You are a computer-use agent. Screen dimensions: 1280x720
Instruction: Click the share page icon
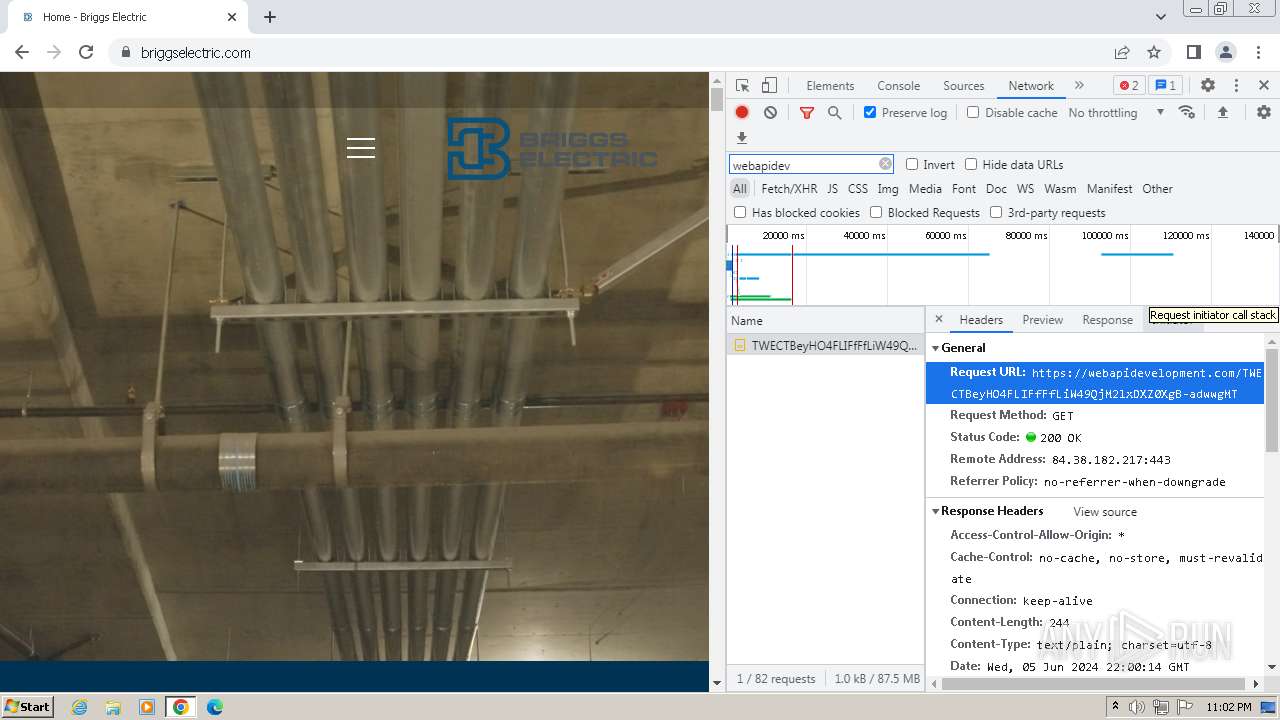1122,52
